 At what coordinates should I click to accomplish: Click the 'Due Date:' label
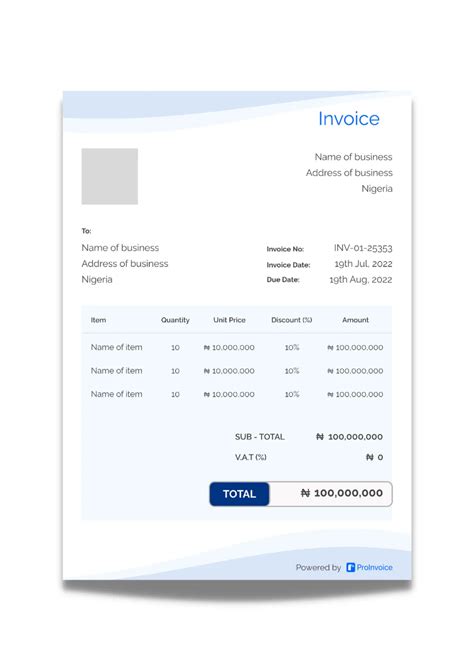pyautogui.click(x=283, y=280)
